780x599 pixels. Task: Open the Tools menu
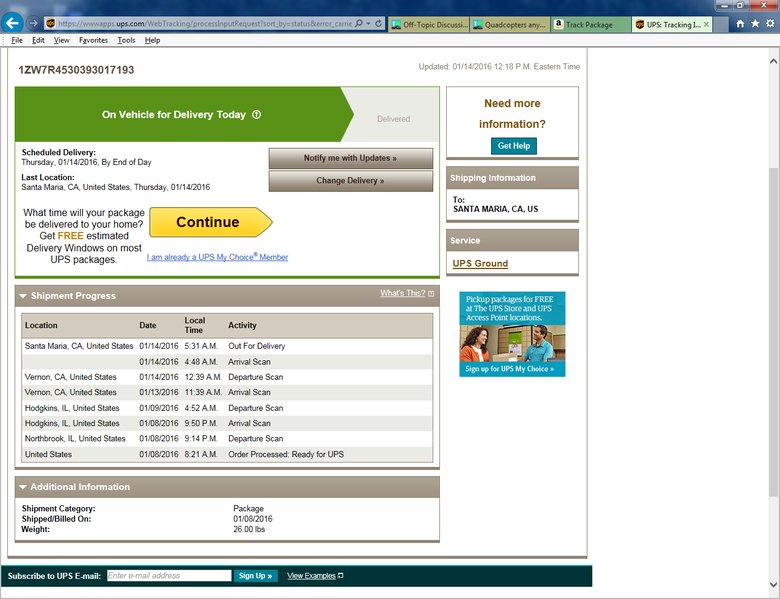pyautogui.click(x=126, y=40)
